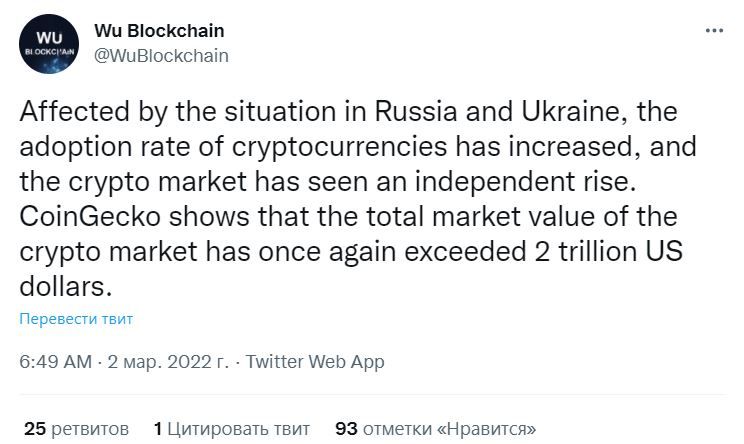This screenshot has width=744, height=444.
Task: Click the retweet count number 25
Action: tap(34, 429)
